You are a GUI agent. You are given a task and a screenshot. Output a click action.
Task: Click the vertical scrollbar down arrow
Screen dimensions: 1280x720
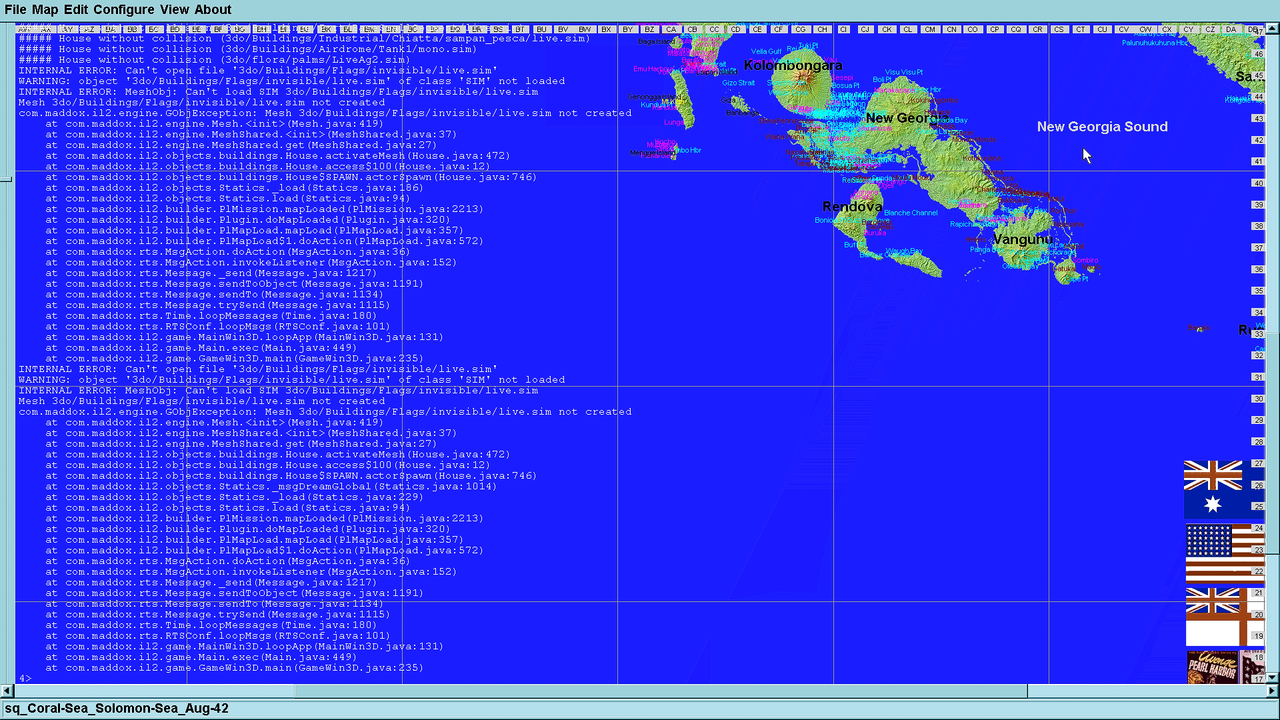pyautogui.click(x=1273, y=678)
